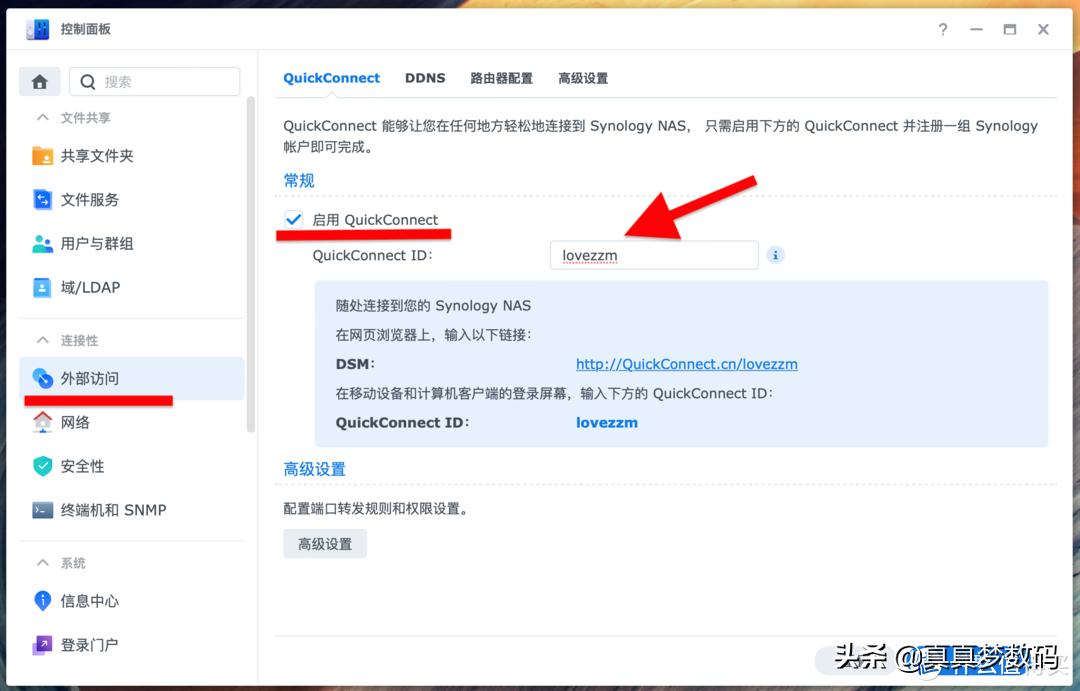Image resolution: width=1080 pixels, height=691 pixels.
Task: Click inside the QuickConnect ID input field
Action: [654, 255]
